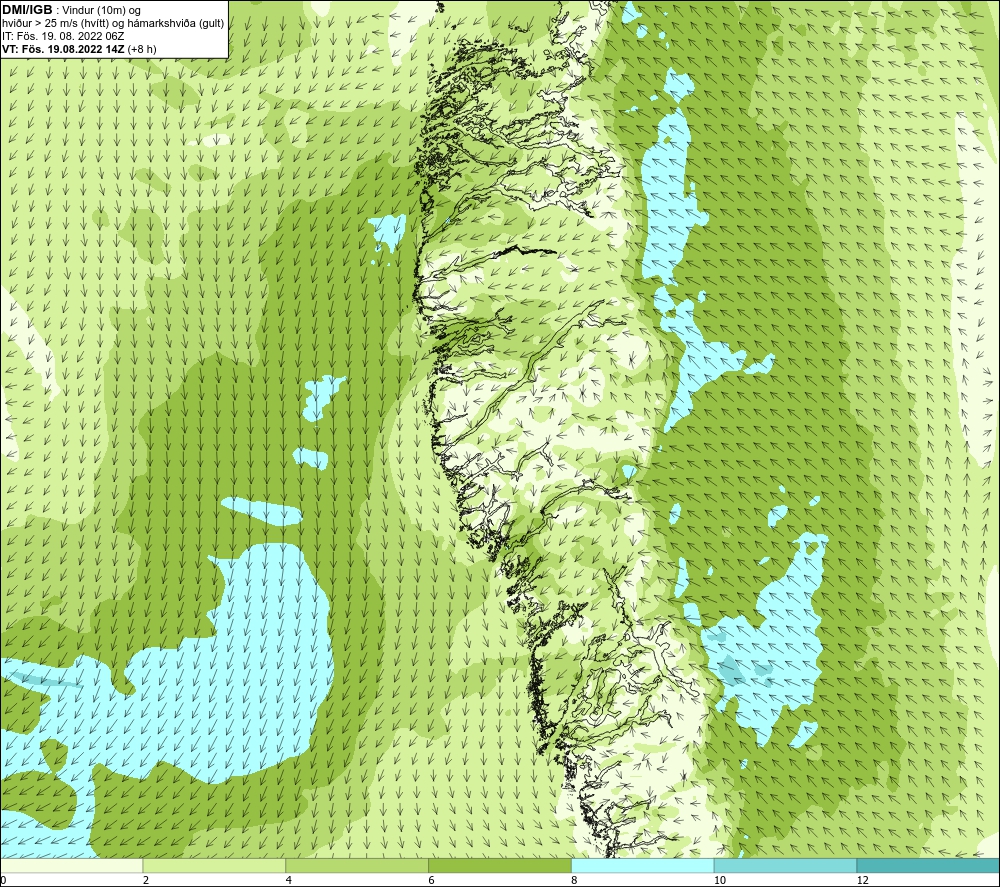Click the '0' label on the color scale

pos(3,880)
